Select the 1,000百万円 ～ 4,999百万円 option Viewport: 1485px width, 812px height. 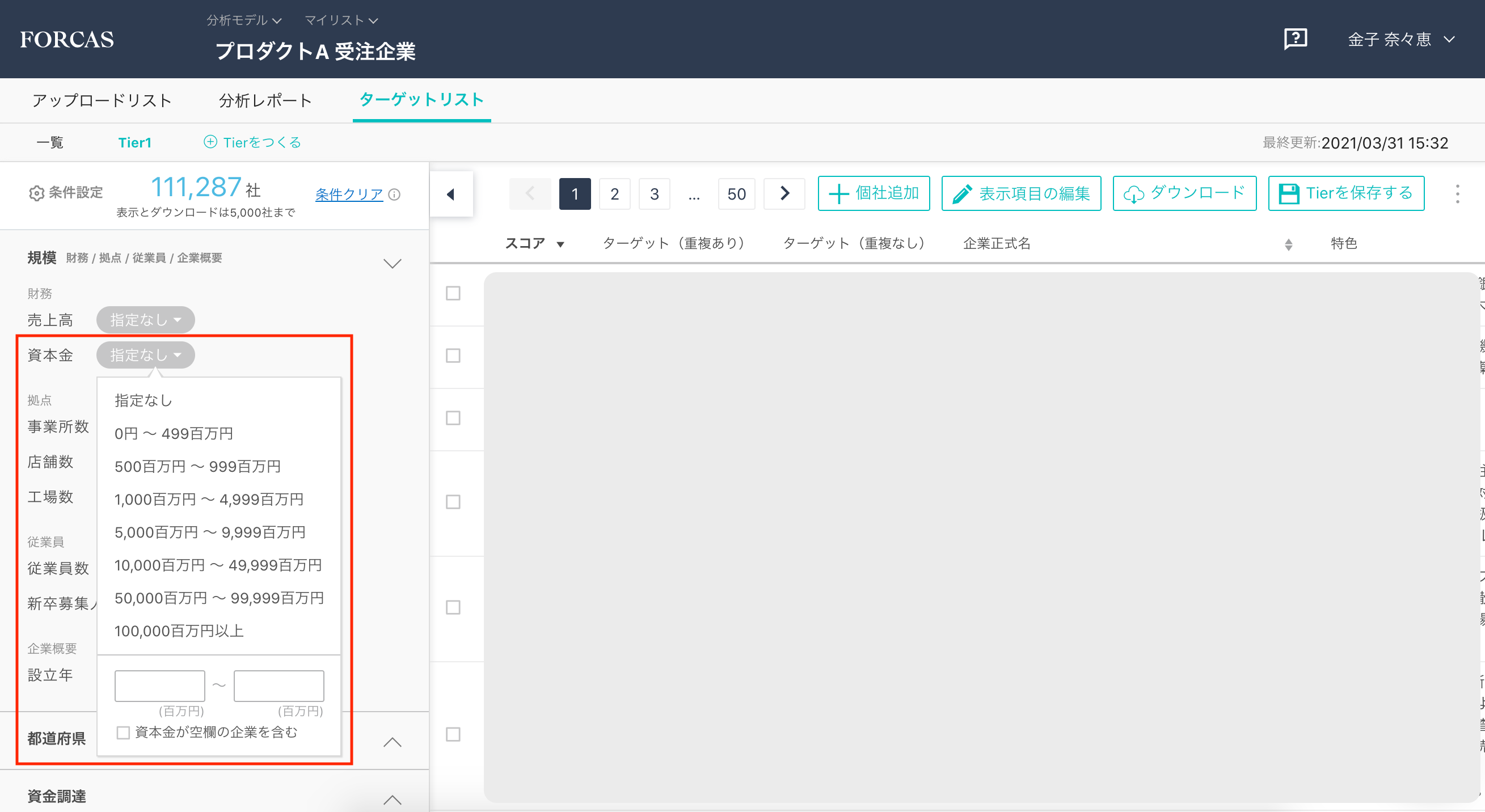(x=209, y=499)
